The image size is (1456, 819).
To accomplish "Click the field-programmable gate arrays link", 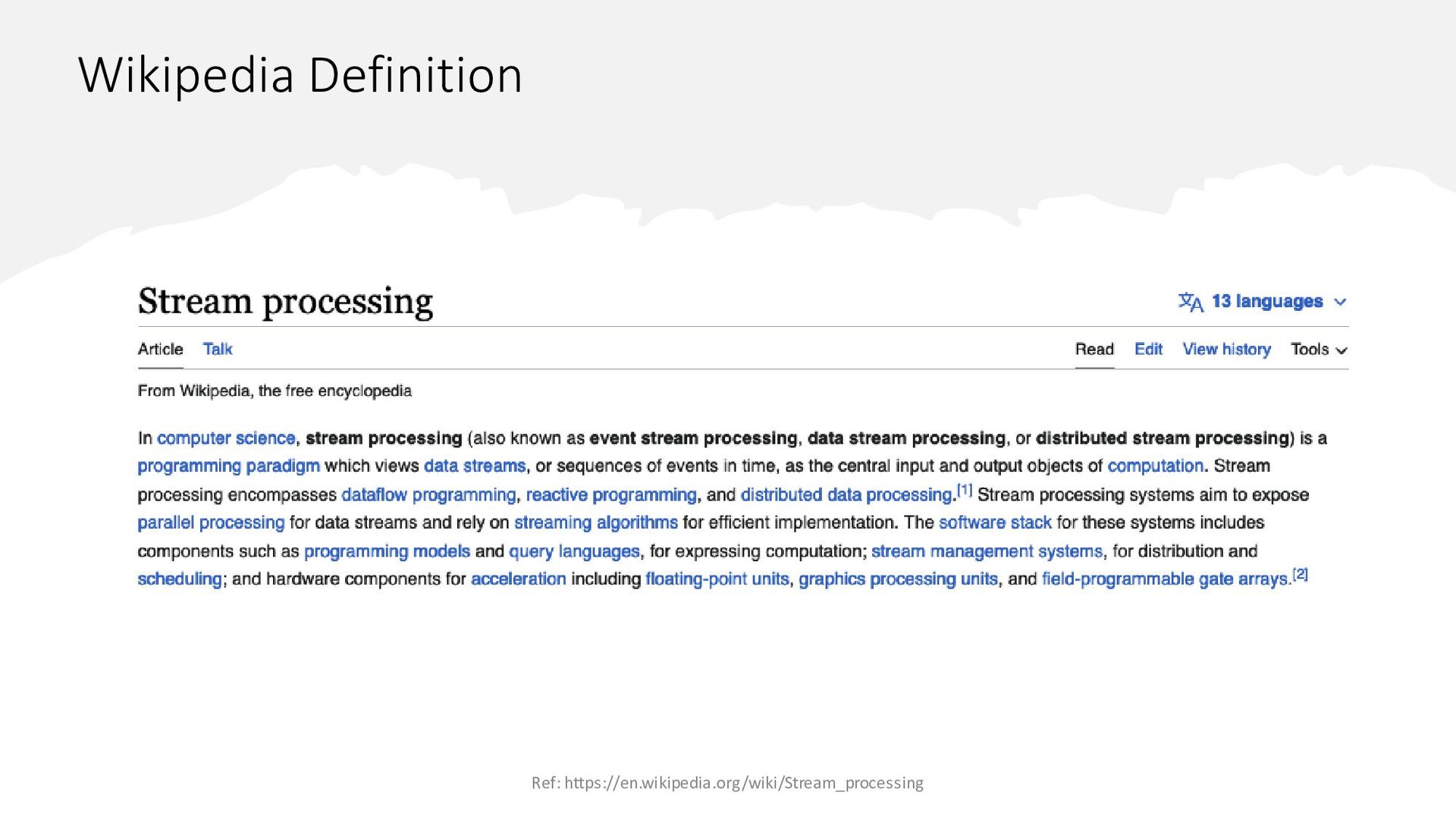I will 1166,579.
